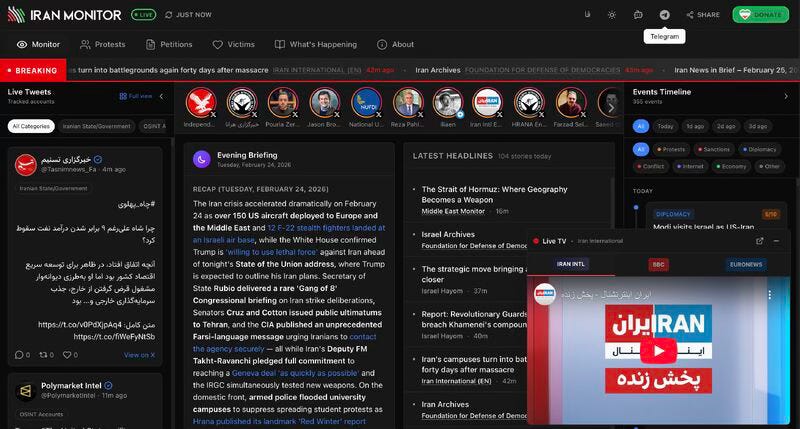Select the Internet event category chip
This screenshot has height=429, width=800.
[690, 166]
